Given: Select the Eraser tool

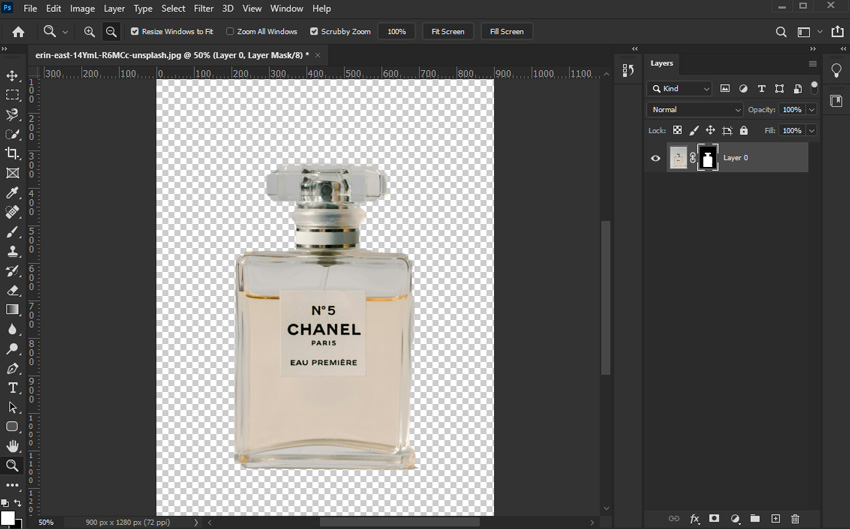Looking at the screenshot, I should (12, 290).
